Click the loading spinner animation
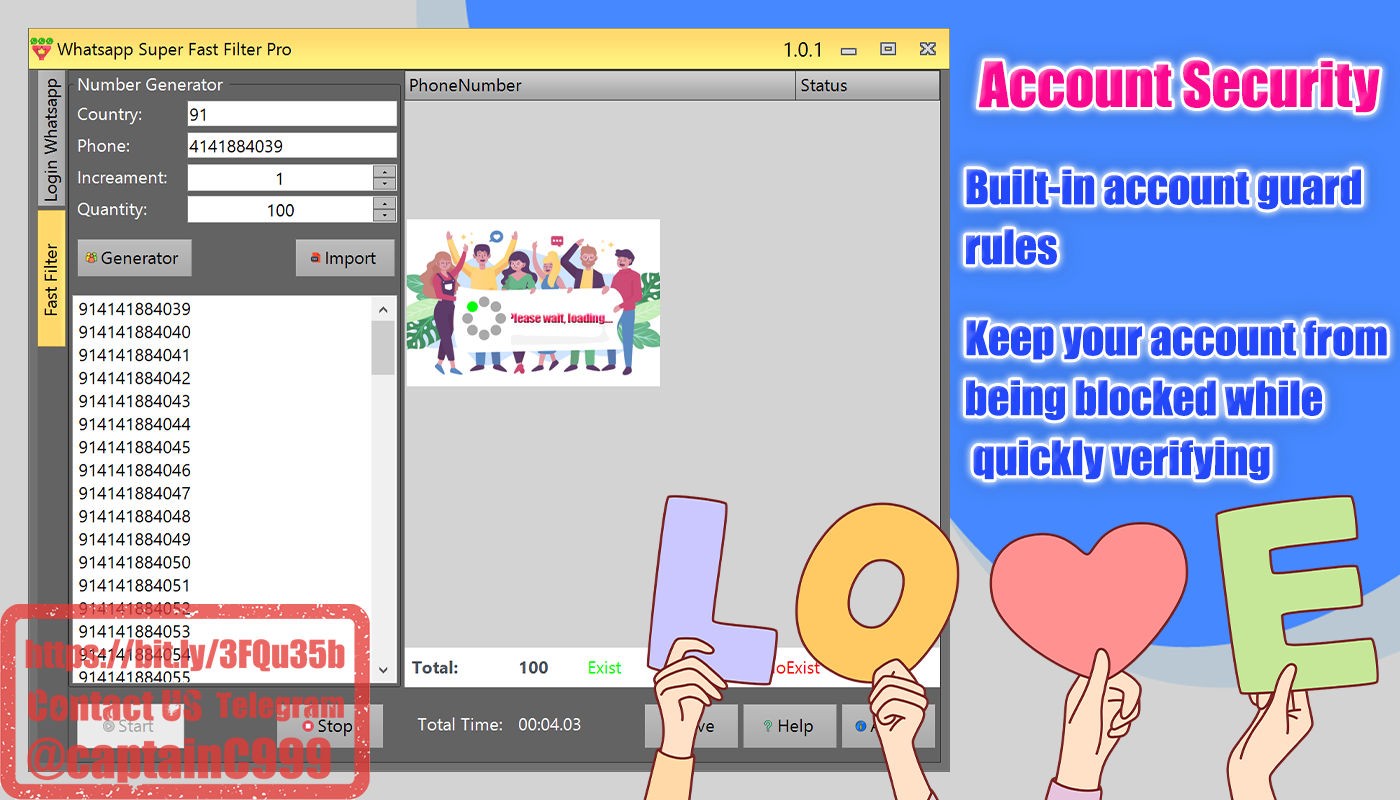 [484, 318]
